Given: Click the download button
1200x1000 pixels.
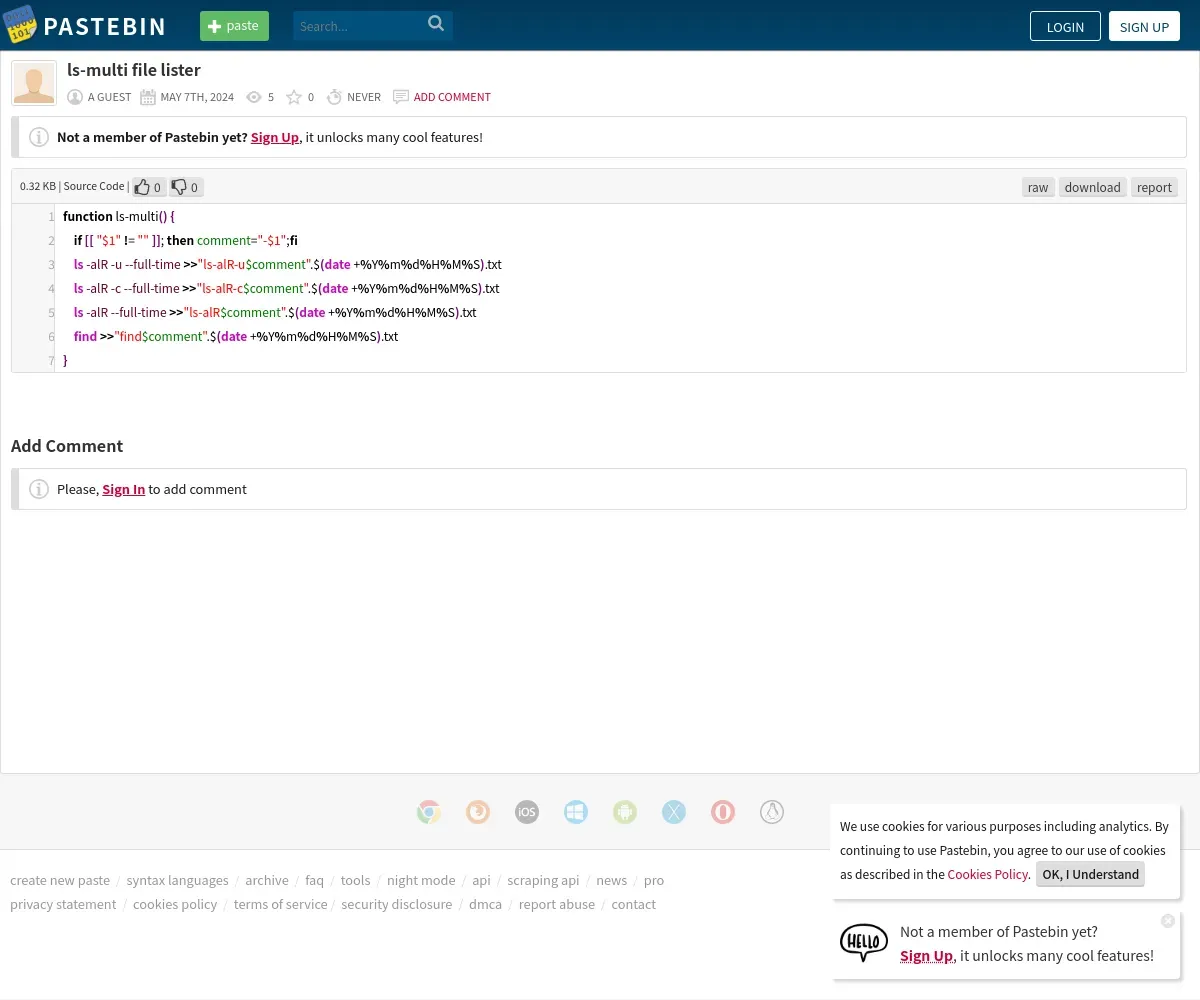Looking at the screenshot, I should 1092,187.
